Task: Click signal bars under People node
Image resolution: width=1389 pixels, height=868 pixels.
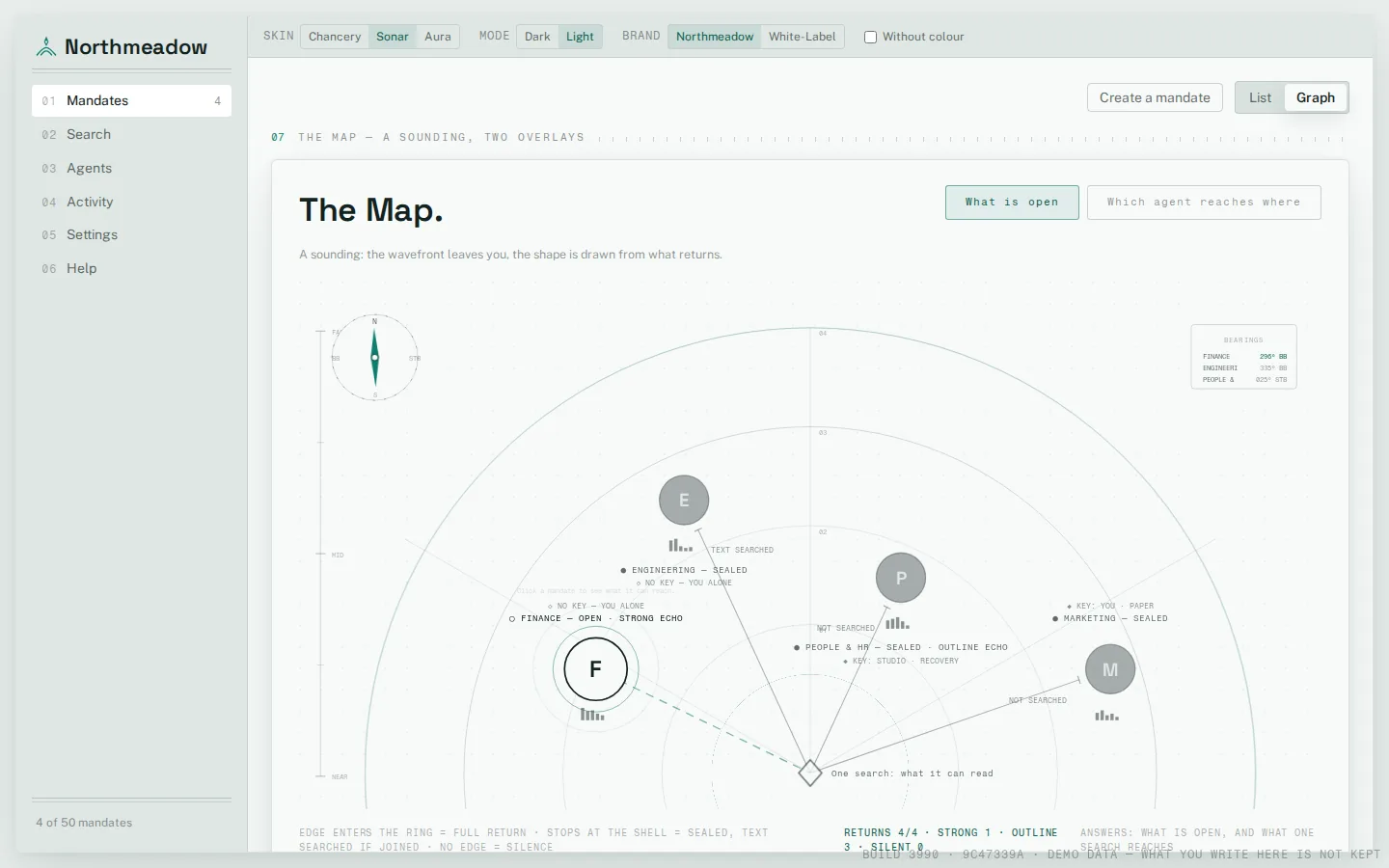Action: [898, 623]
